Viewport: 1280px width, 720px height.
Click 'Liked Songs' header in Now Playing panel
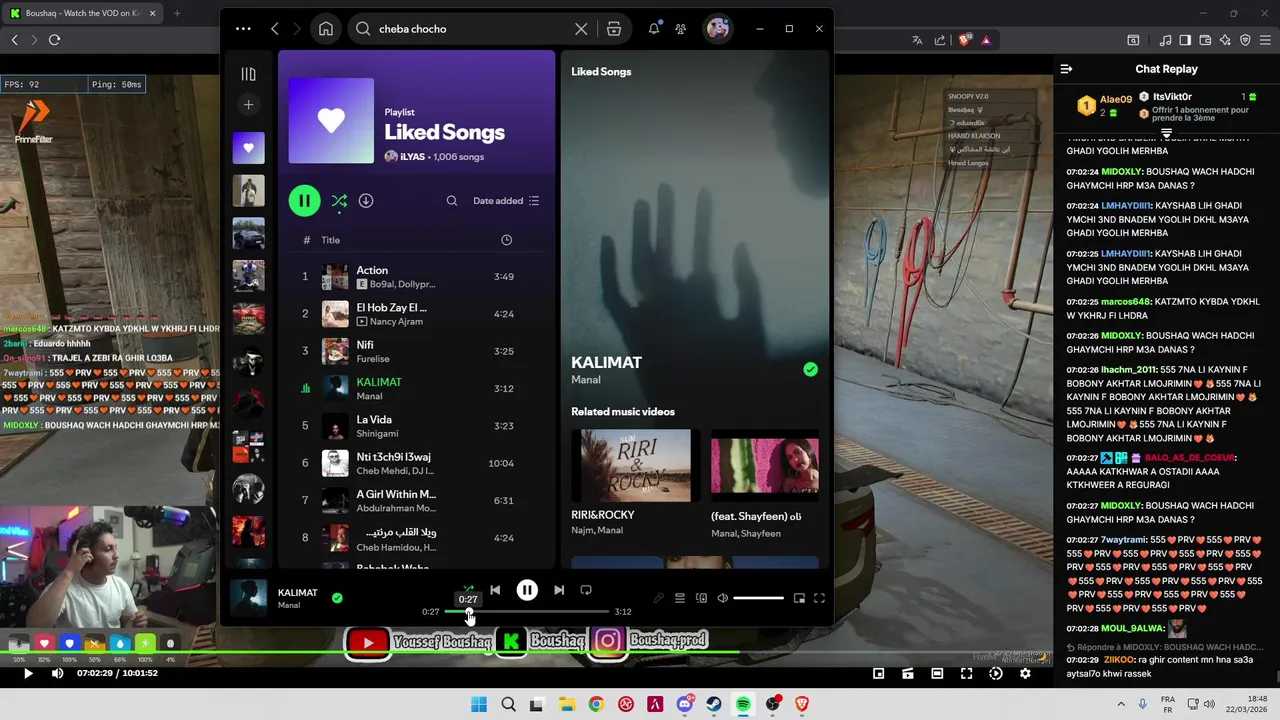coord(601,72)
